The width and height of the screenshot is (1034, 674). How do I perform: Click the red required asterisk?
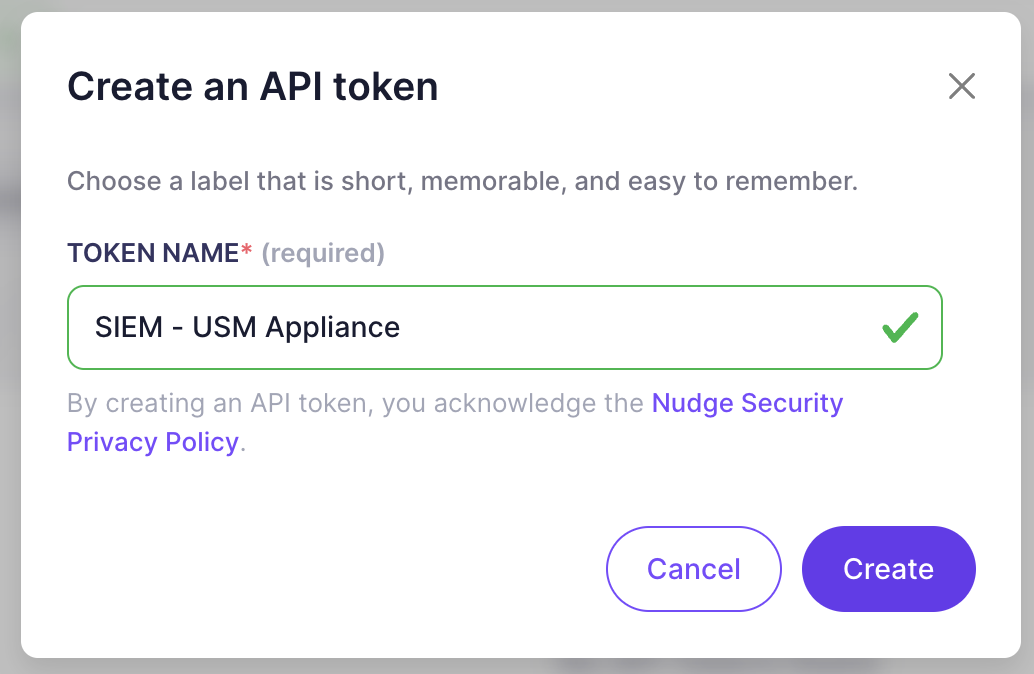[x=246, y=253]
